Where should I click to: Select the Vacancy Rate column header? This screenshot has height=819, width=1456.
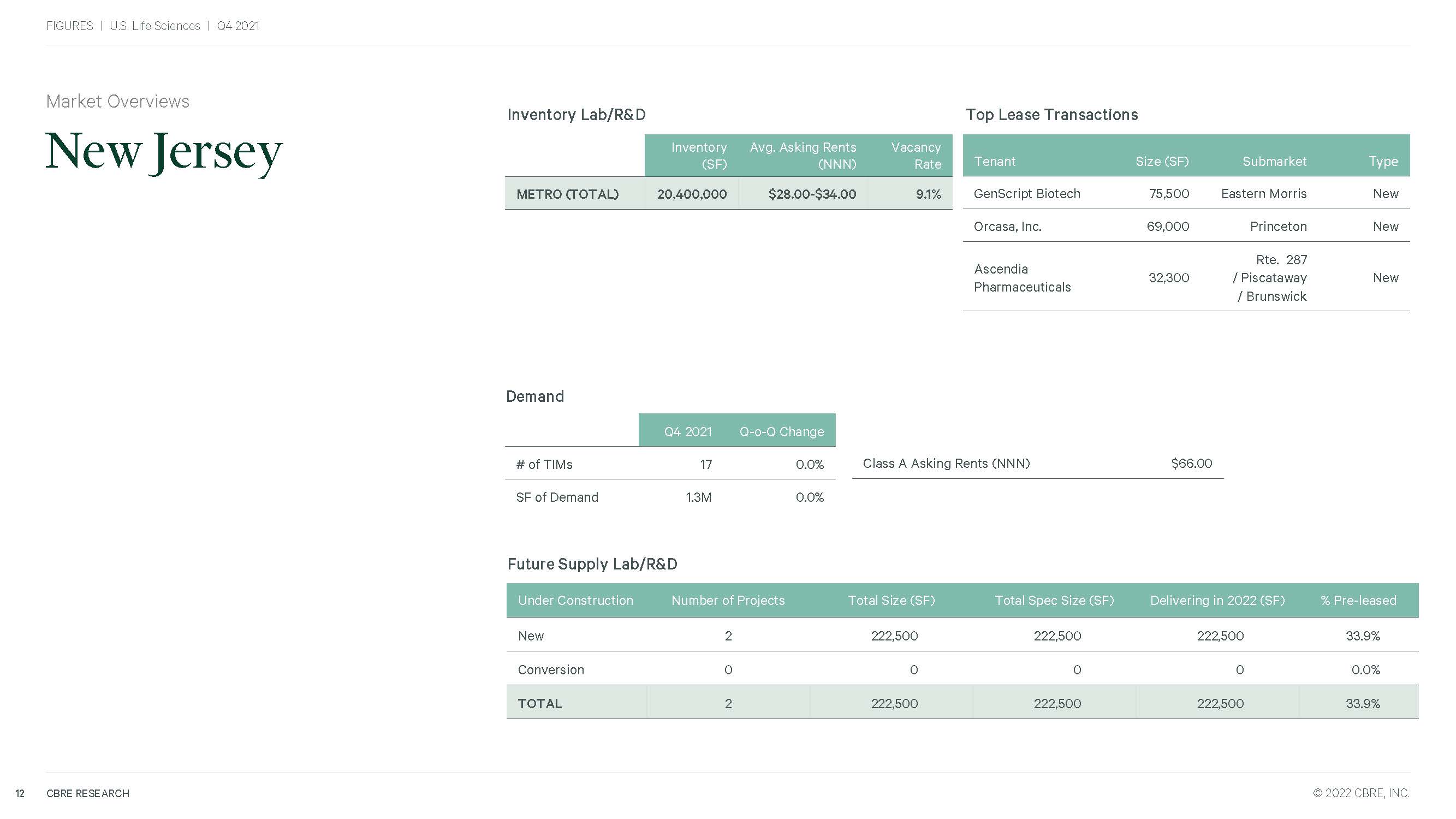pos(916,156)
